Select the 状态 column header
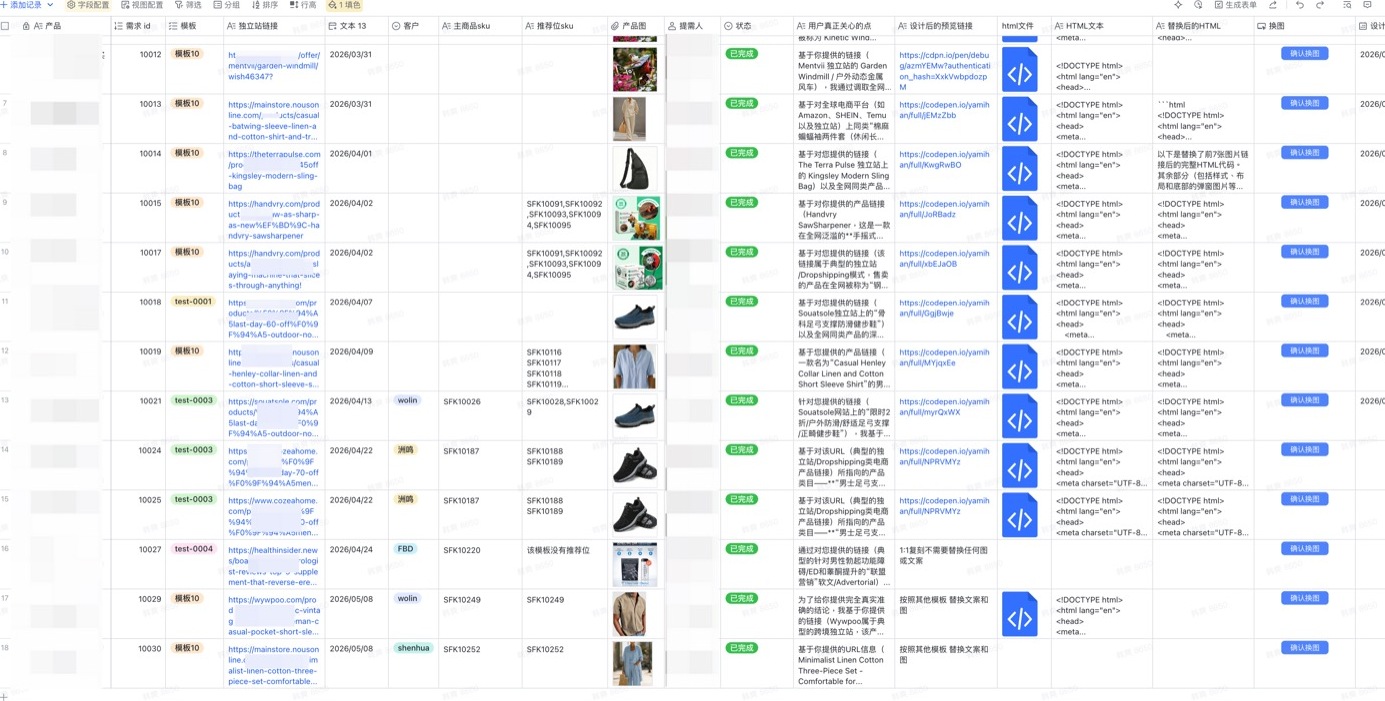Screen dimensions: 1385x701 pyautogui.click(x=756, y=26)
